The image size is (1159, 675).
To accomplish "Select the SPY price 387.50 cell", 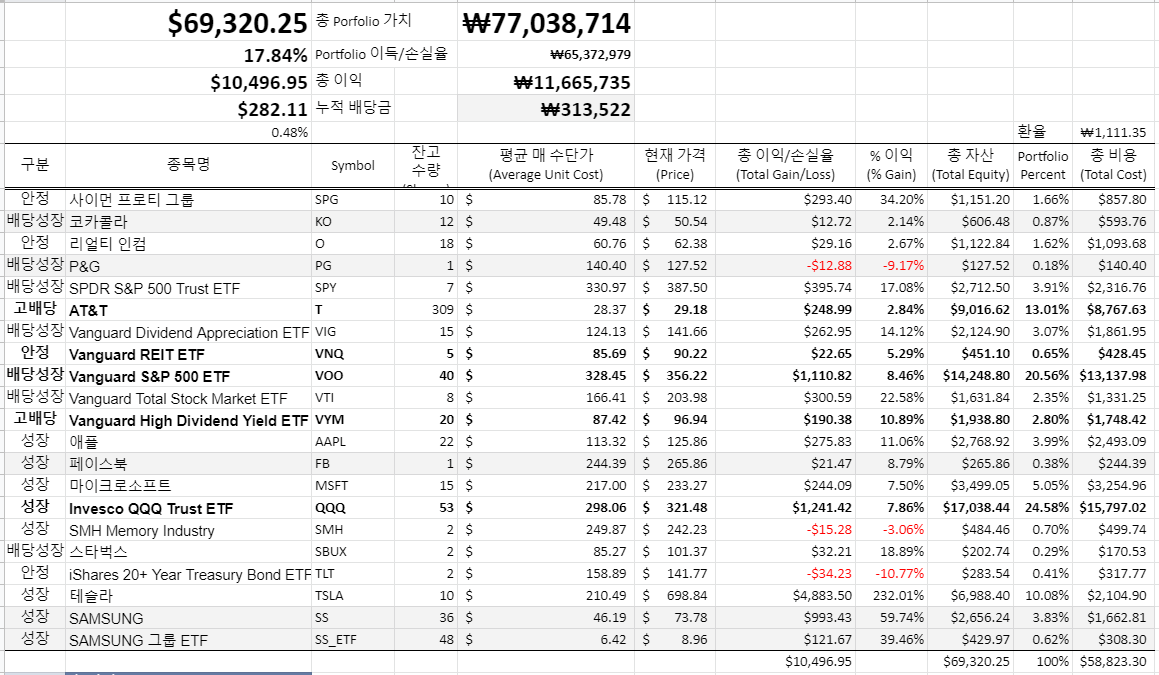I will 675,288.
